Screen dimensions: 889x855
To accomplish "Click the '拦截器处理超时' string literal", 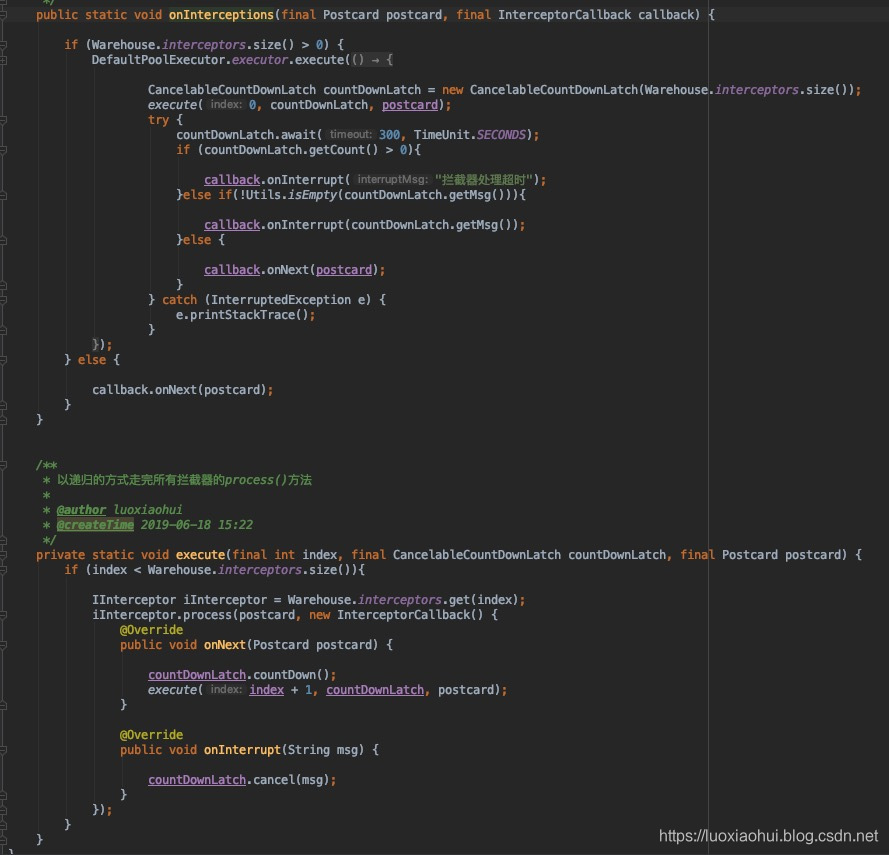I will [x=484, y=180].
